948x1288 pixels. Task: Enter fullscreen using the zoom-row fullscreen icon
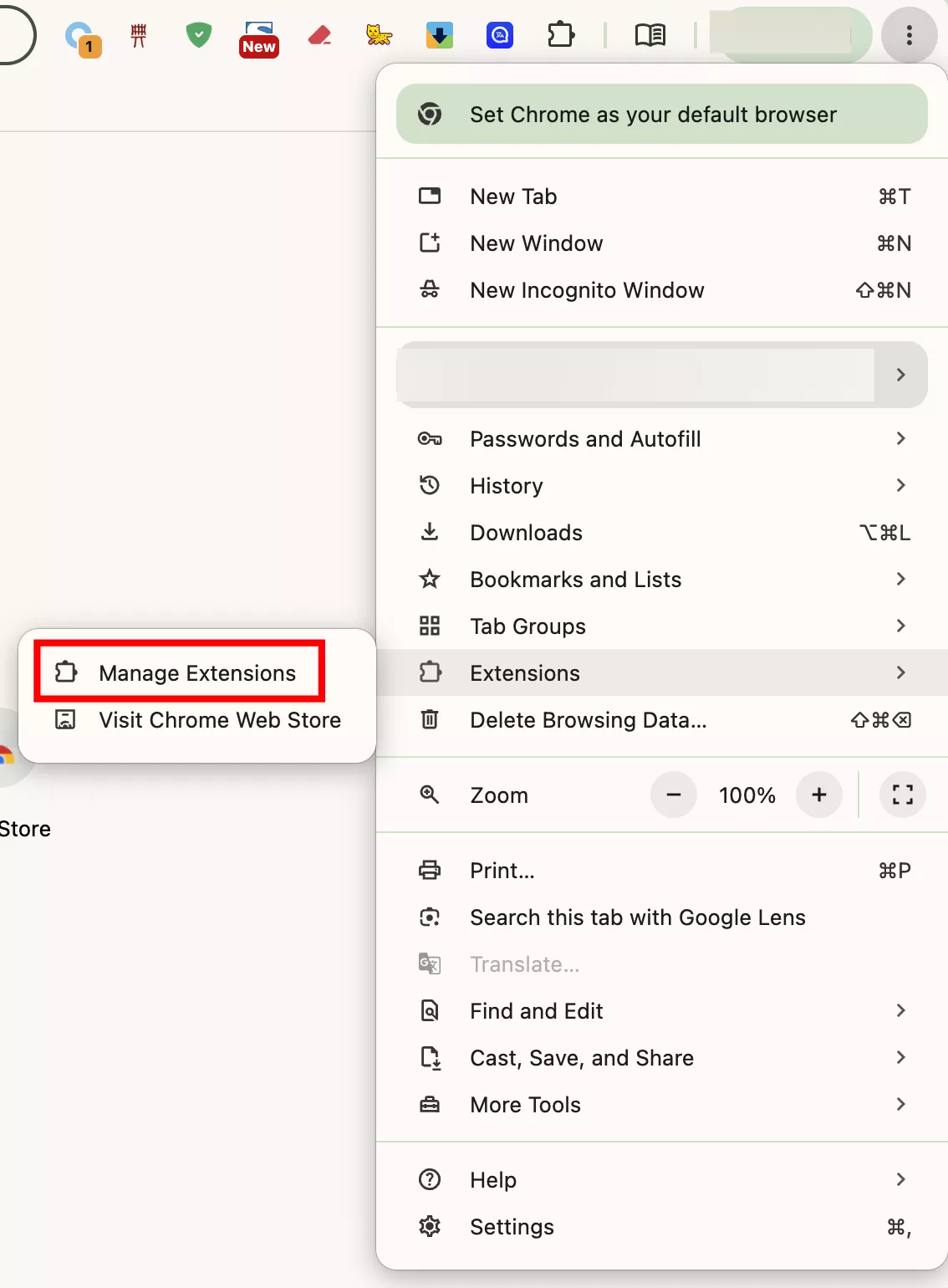coord(902,795)
